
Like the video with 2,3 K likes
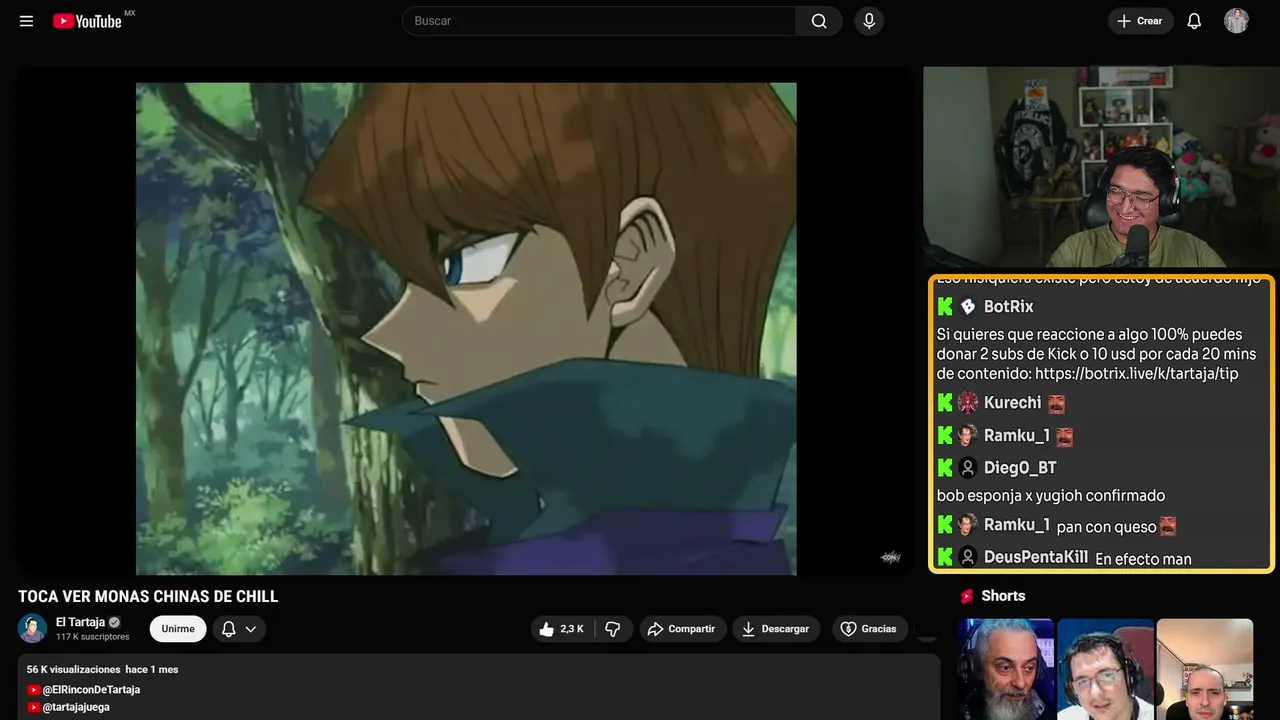pyautogui.click(x=563, y=629)
